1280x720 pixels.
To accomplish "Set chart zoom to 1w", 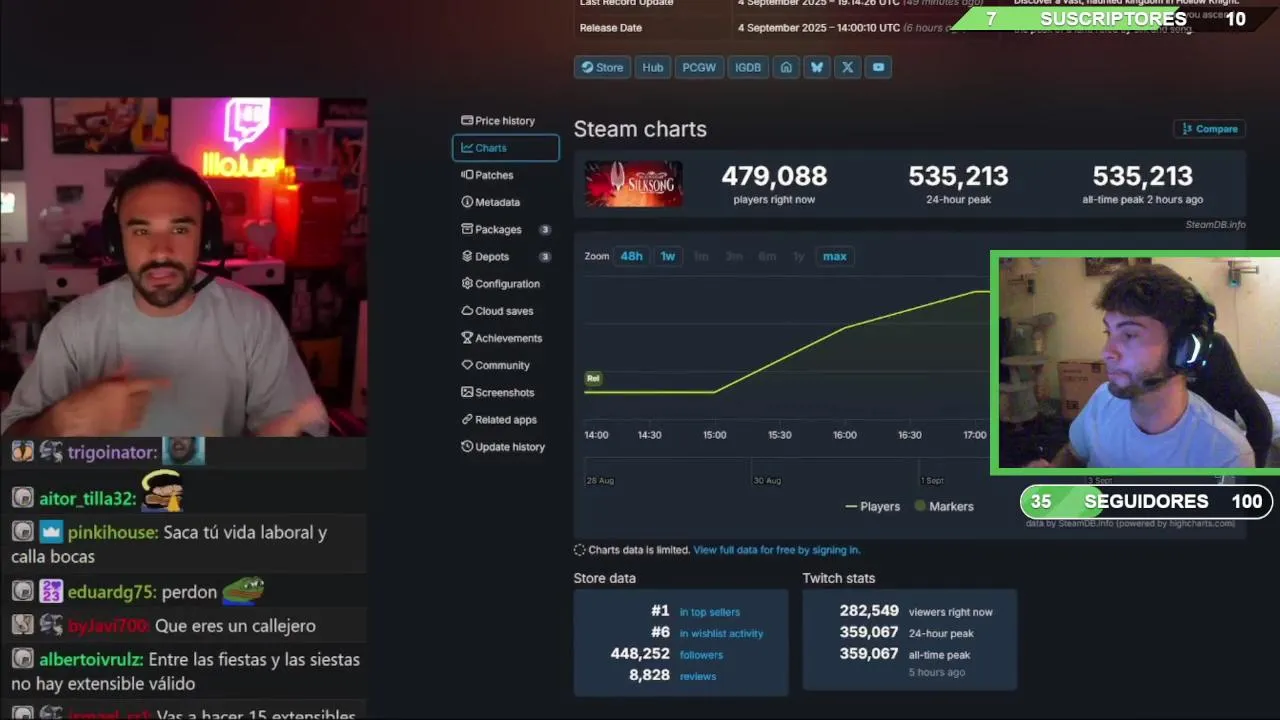I will (667, 256).
